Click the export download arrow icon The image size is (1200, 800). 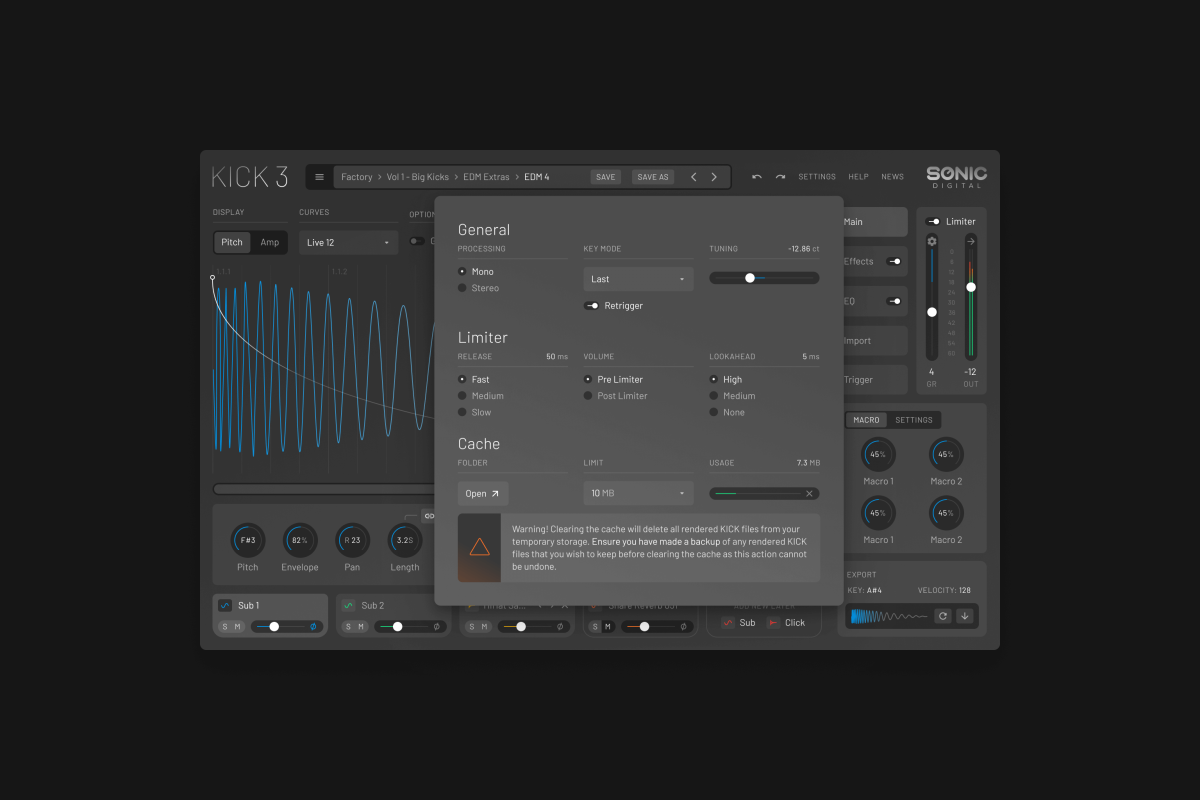[964, 616]
